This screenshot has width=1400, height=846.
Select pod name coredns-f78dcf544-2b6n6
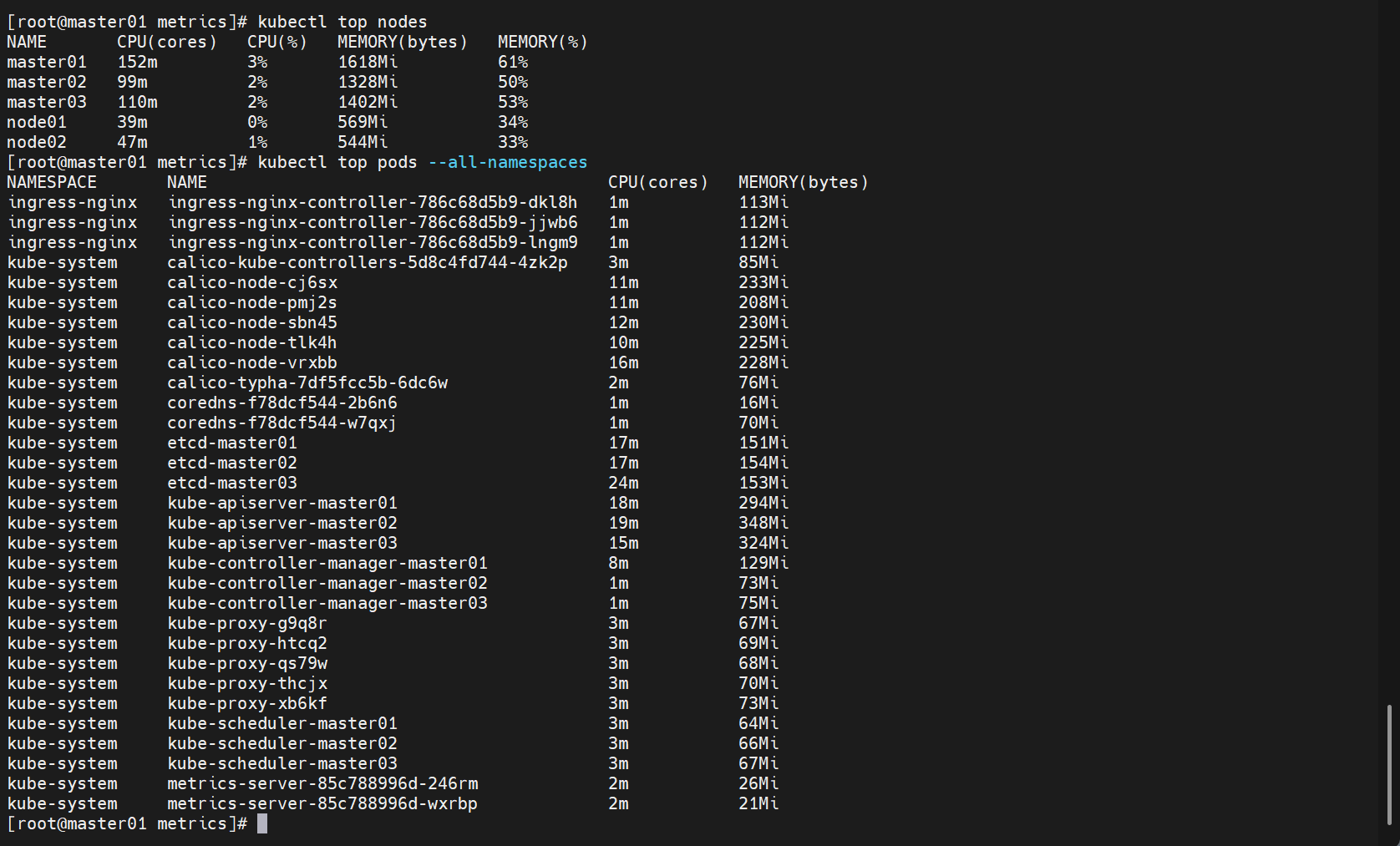click(282, 403)
